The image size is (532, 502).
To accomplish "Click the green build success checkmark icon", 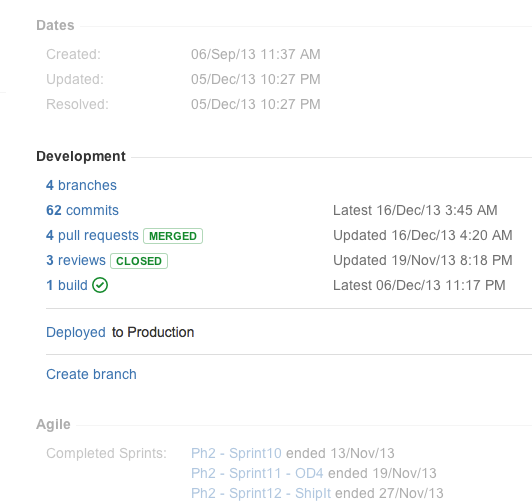I will pyautogui.click(x=100, y=285).
